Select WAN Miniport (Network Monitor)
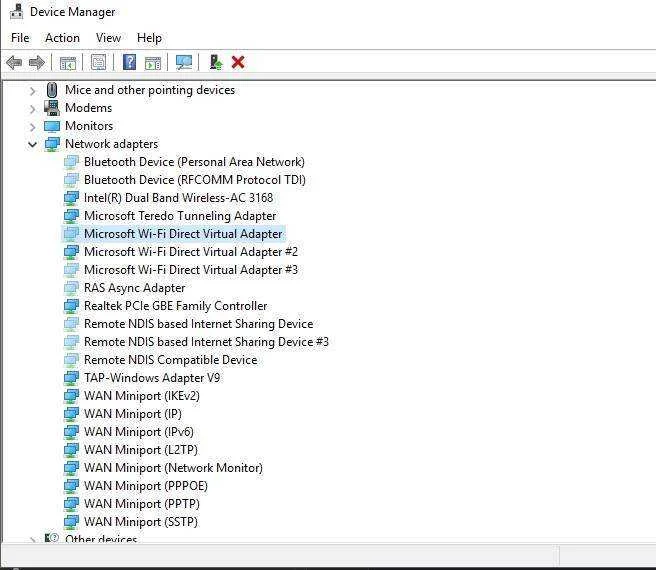This screenshot has height=570, width=656. [x=173, y=468]
